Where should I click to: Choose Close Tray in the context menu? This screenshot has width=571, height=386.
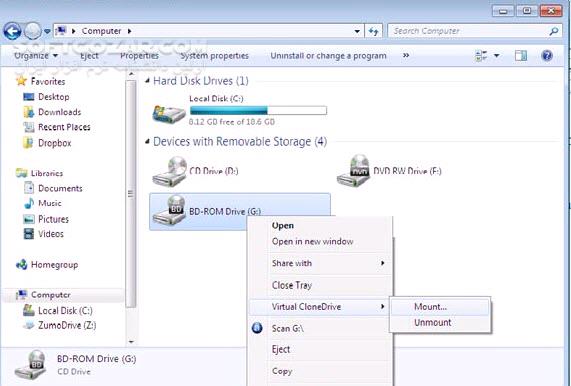coord(292,285)
